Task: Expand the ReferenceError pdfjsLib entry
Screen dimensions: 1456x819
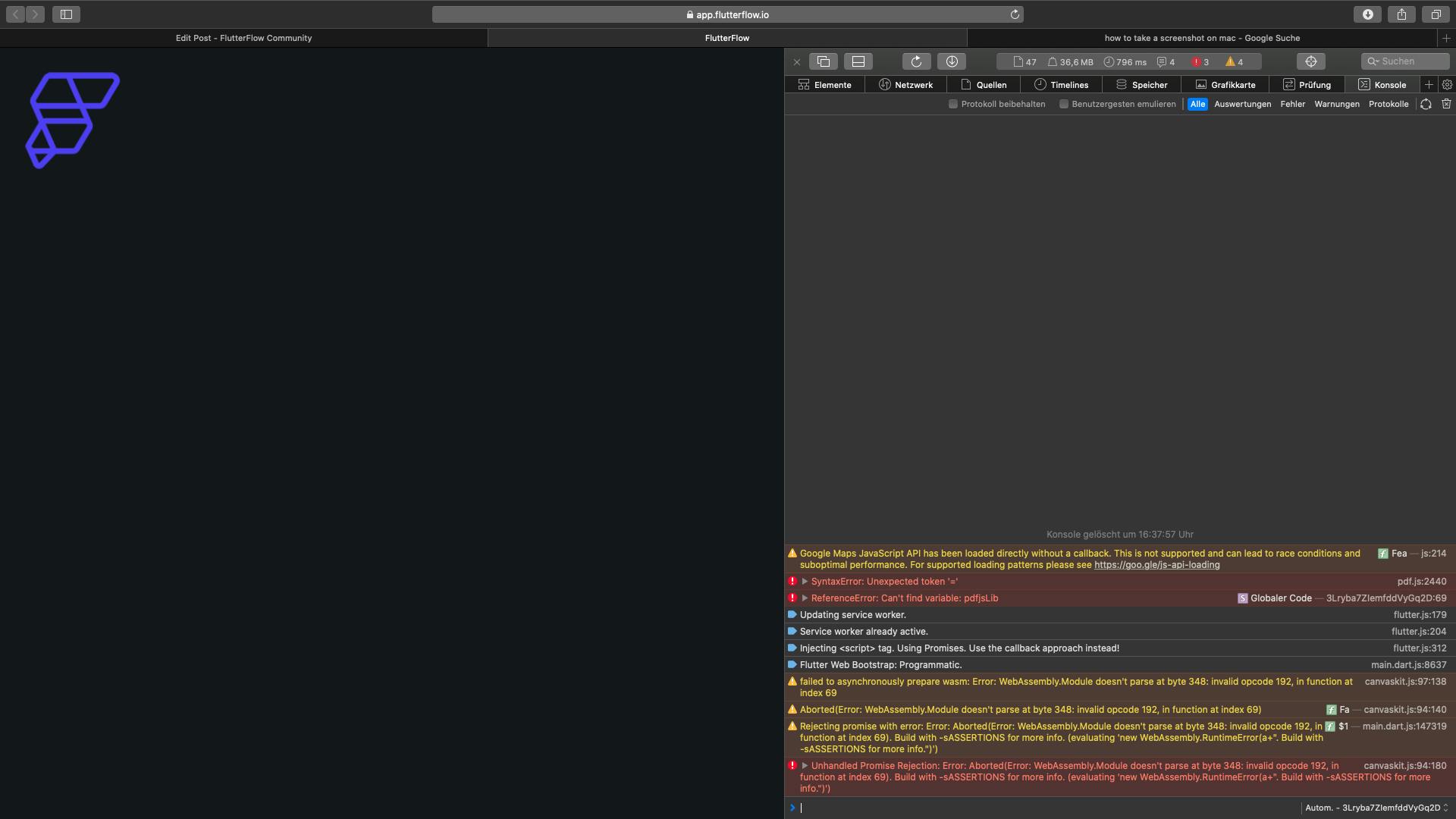Action: click(805, 598)
